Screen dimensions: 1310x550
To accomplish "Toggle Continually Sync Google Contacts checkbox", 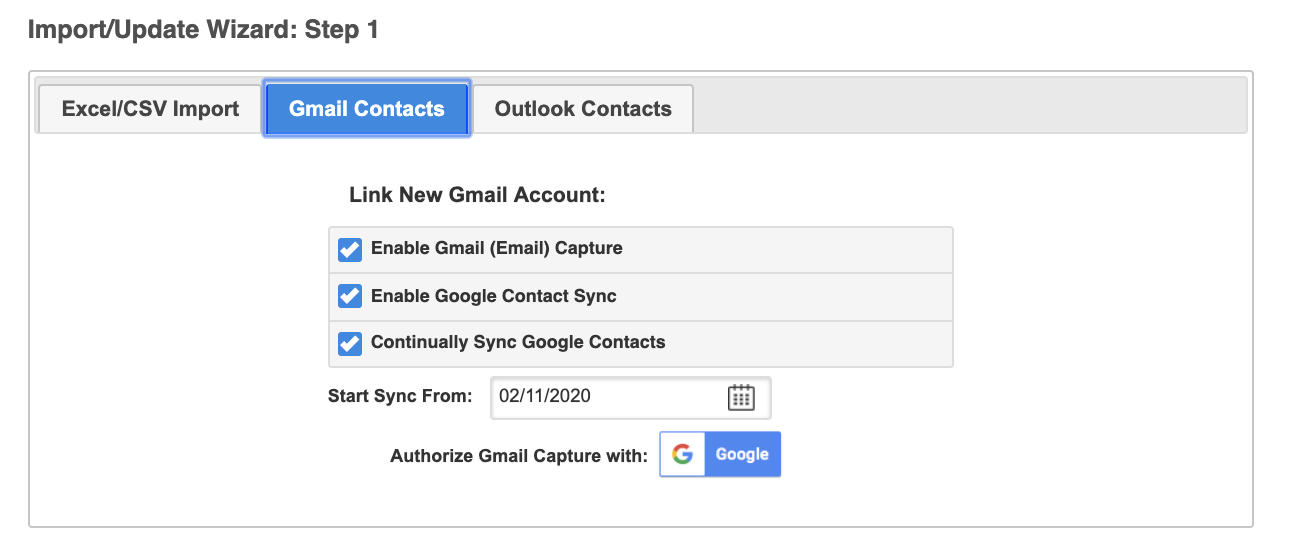I will (x=350, y=343).
